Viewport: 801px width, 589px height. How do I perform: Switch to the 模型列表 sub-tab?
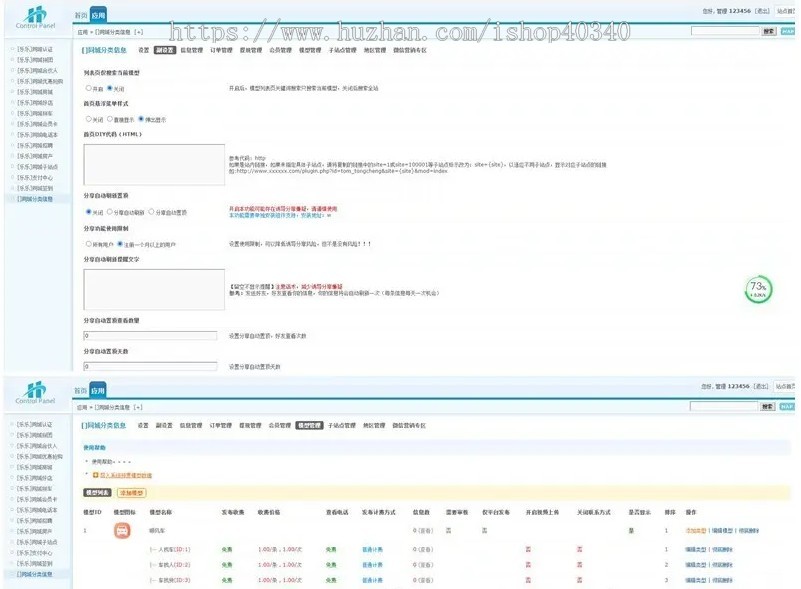pyautogui.click(x=97, y=492)
